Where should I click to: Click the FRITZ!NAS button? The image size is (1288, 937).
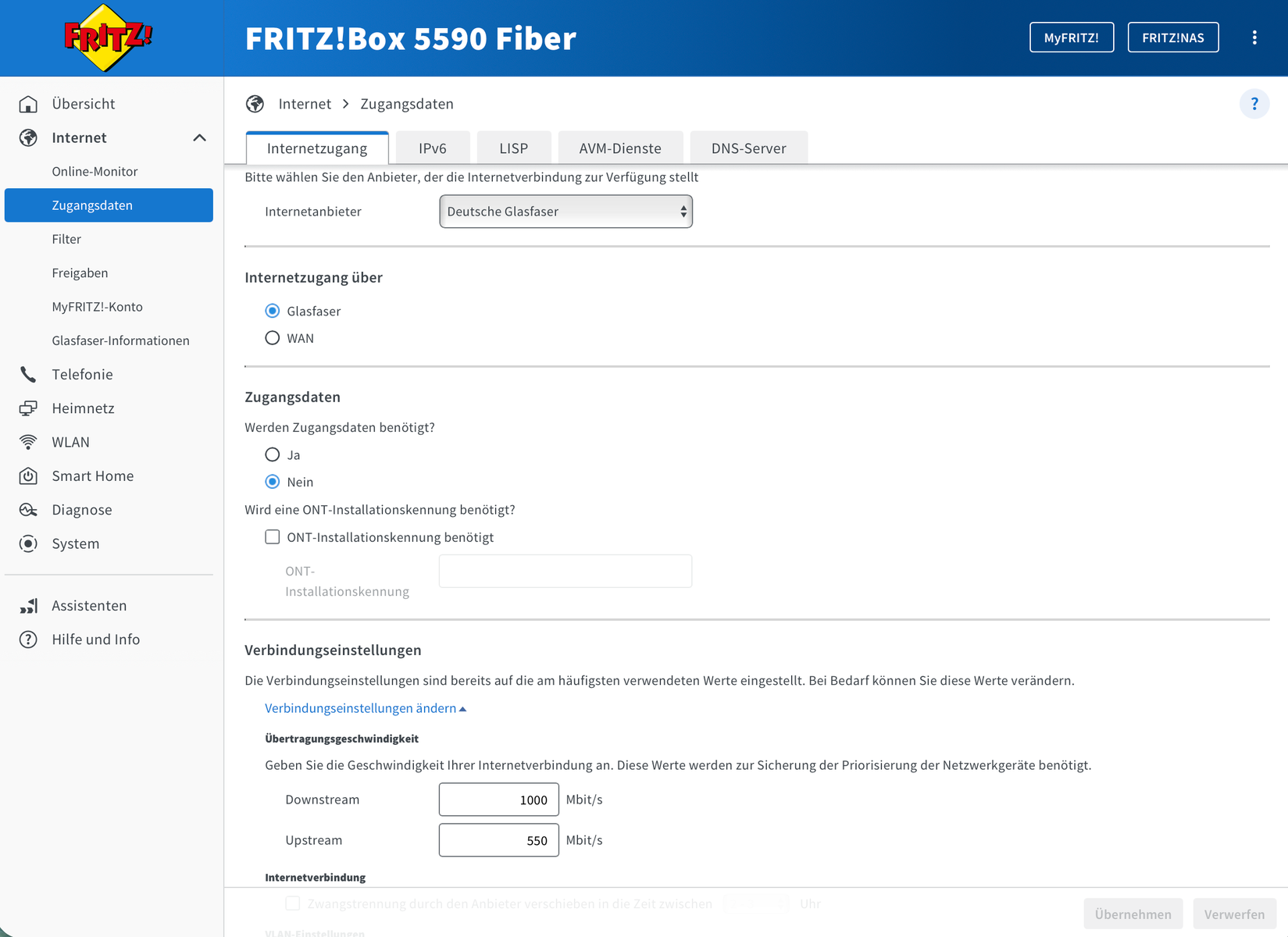tap(1173, 37)
